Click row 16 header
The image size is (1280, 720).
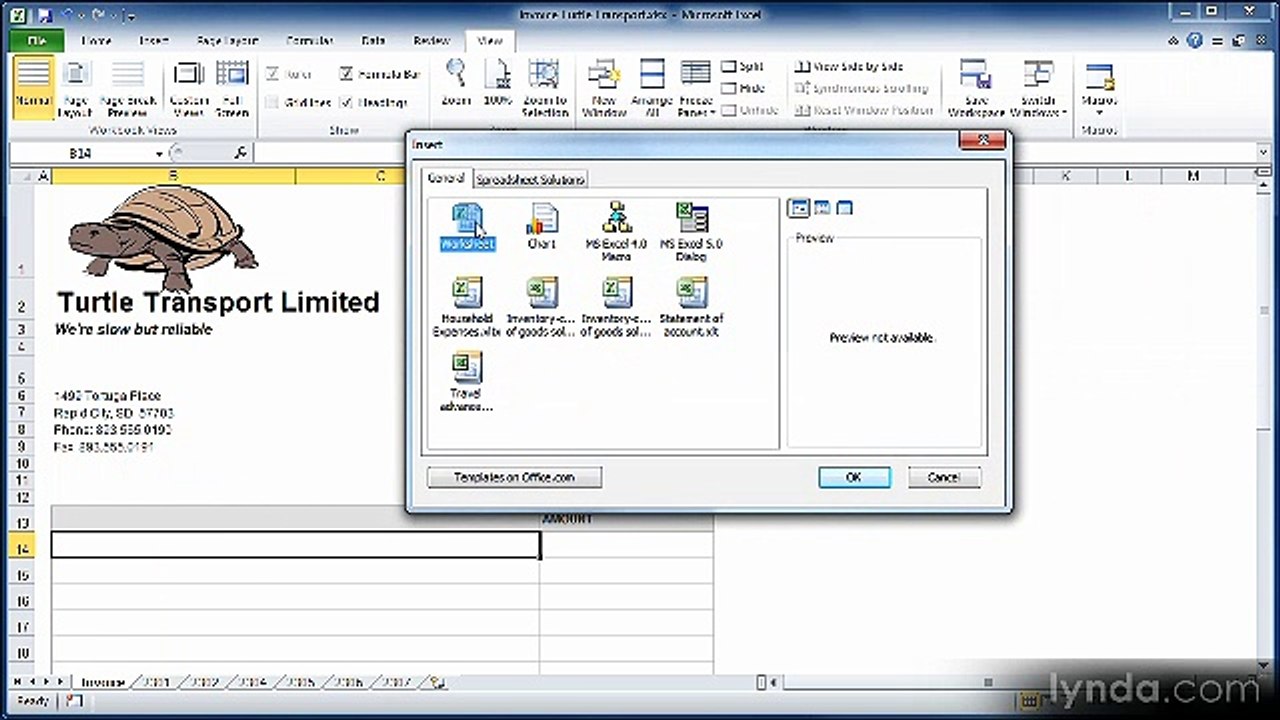[x=22, y=601]
